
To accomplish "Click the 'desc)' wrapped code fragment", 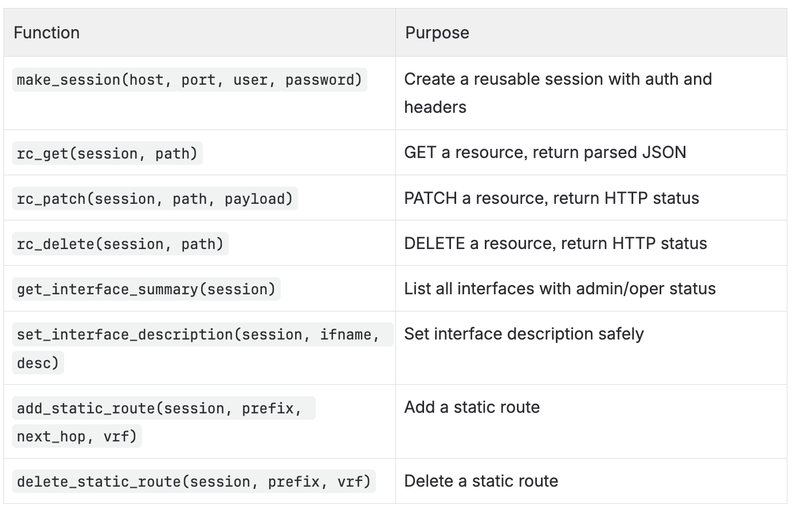I will click(x=38, y=363).
